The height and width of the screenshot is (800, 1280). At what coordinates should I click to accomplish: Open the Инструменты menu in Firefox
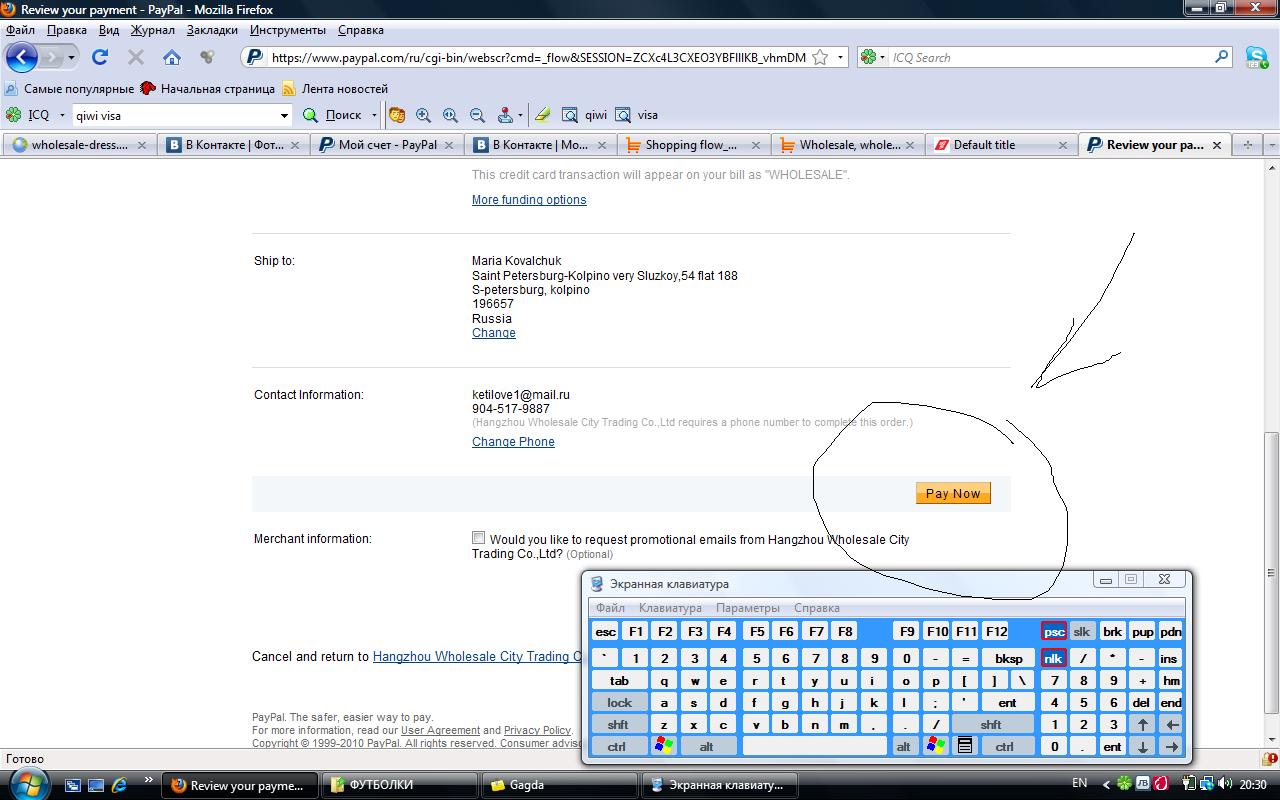coord(288,30)
